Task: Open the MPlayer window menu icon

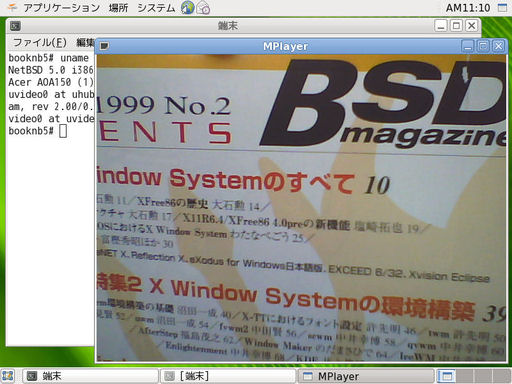Action: coord(104,46)
